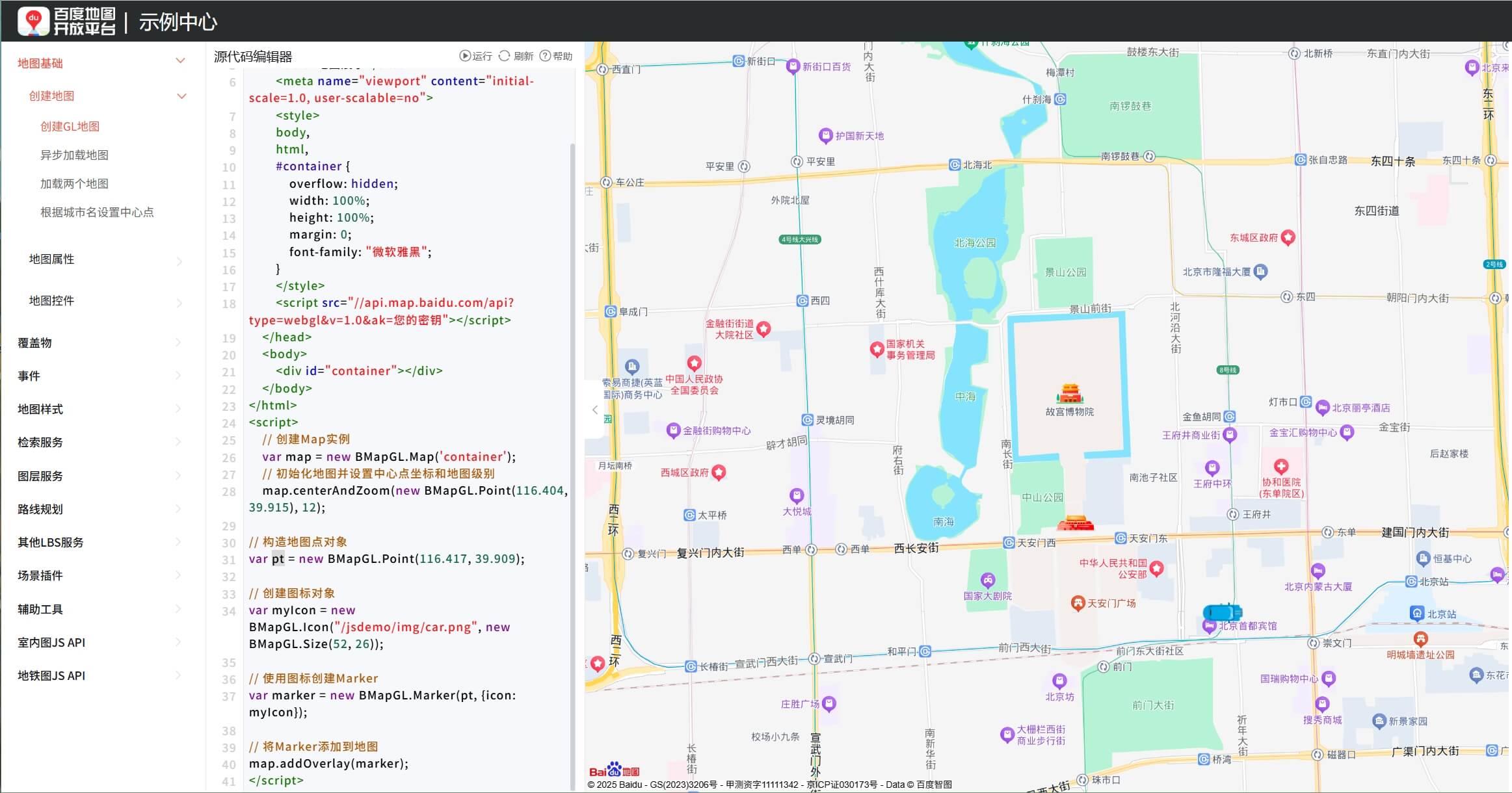Click the 8号线 line badge

click(x=1228, y=370)
